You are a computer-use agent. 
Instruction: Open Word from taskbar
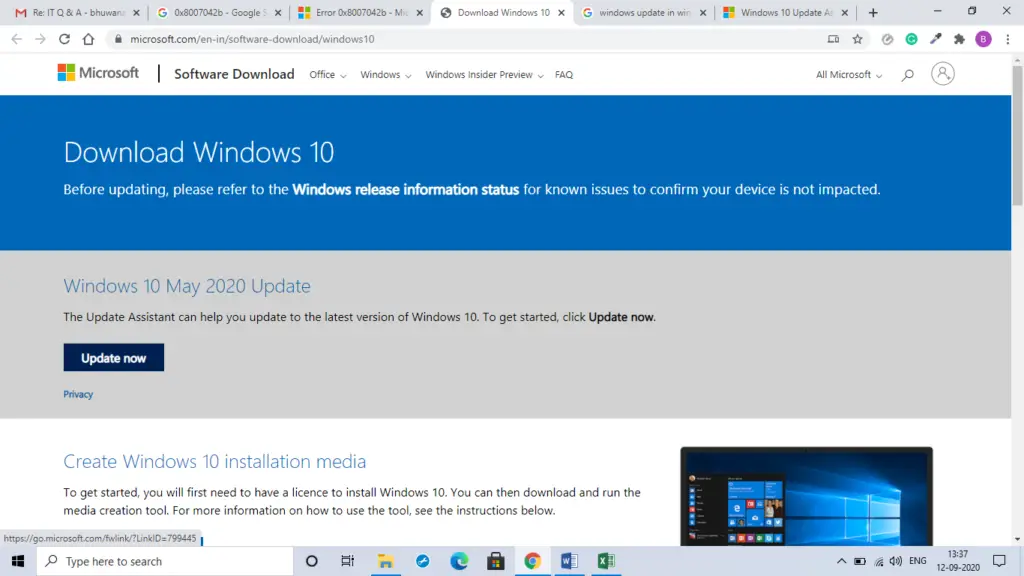coord(569,561)
